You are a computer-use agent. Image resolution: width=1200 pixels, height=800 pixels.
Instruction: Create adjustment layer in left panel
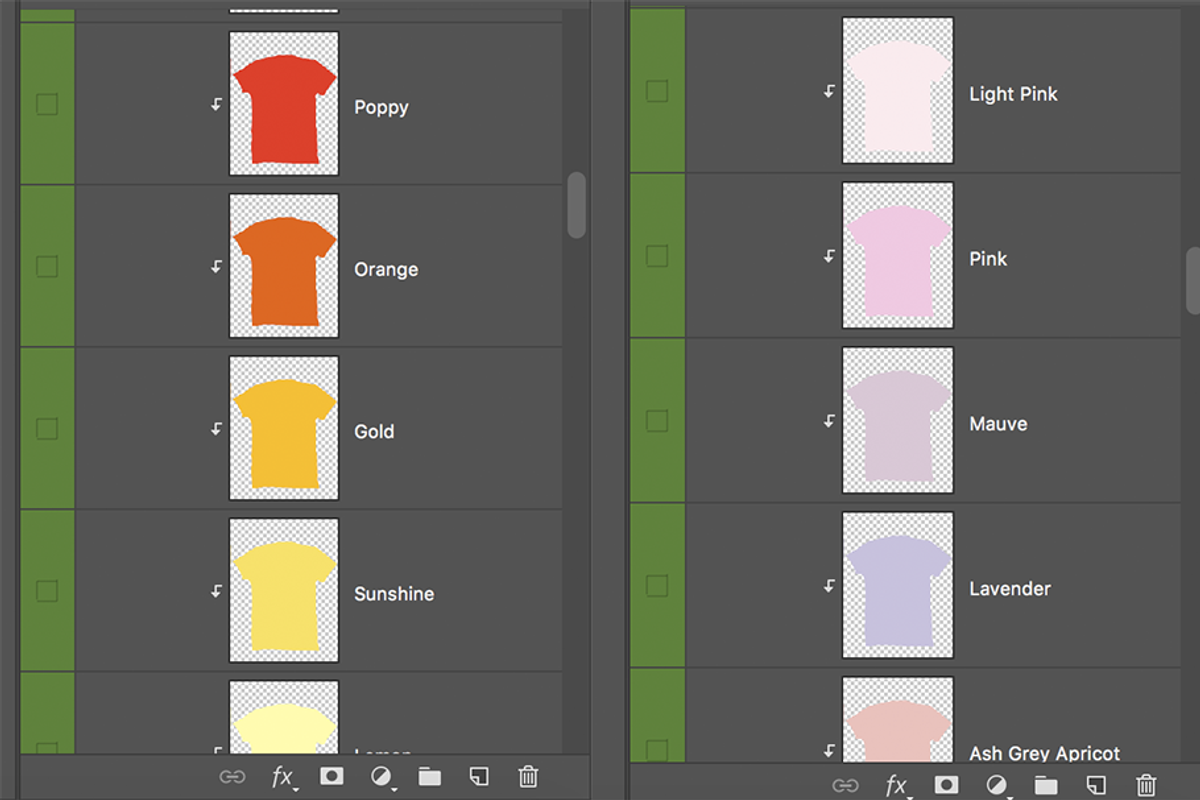point(382,777)
